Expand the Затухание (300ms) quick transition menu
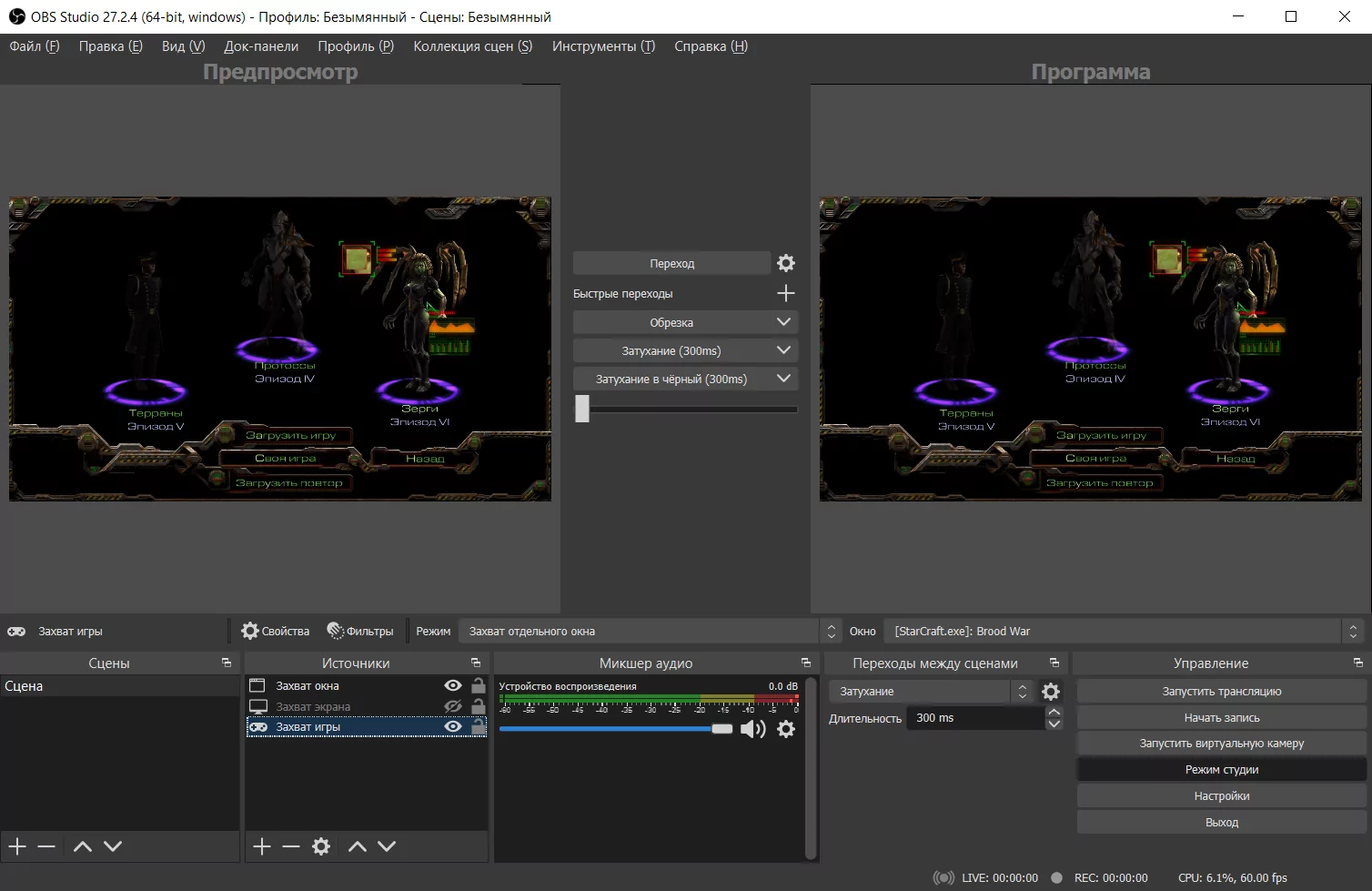Screen dimensions: 1372x891 pos(783,350)
